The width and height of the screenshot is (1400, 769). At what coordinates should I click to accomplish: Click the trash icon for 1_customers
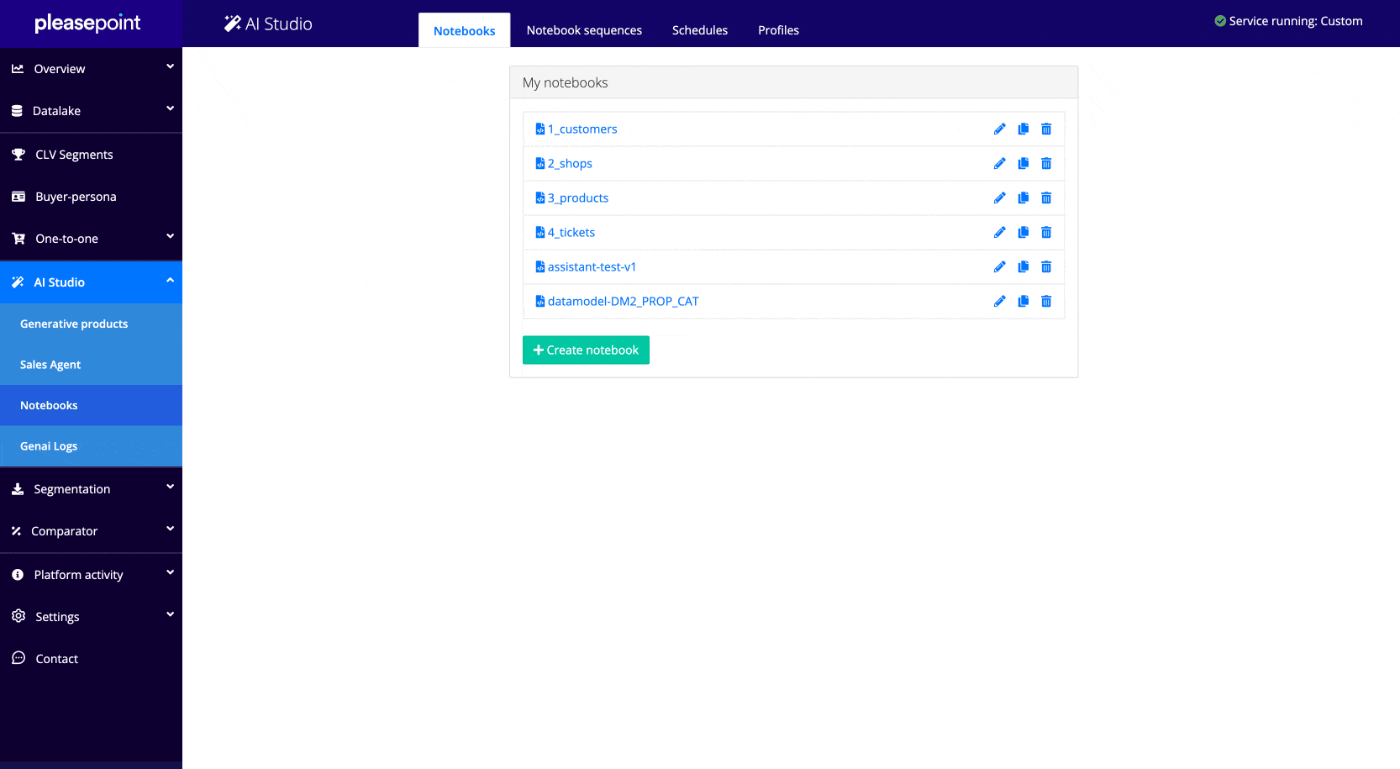click(x=1046, y=129)
